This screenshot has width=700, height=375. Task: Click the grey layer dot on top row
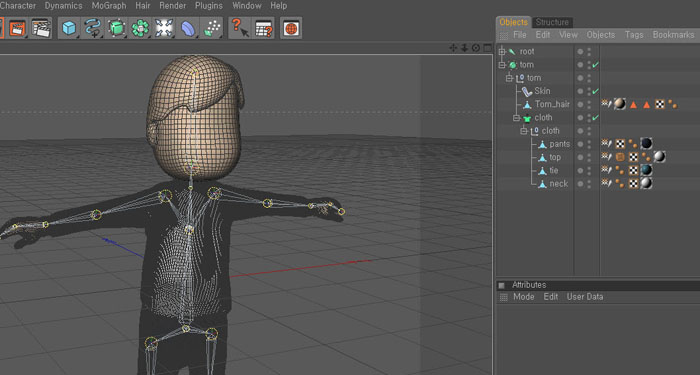point(580,157)
